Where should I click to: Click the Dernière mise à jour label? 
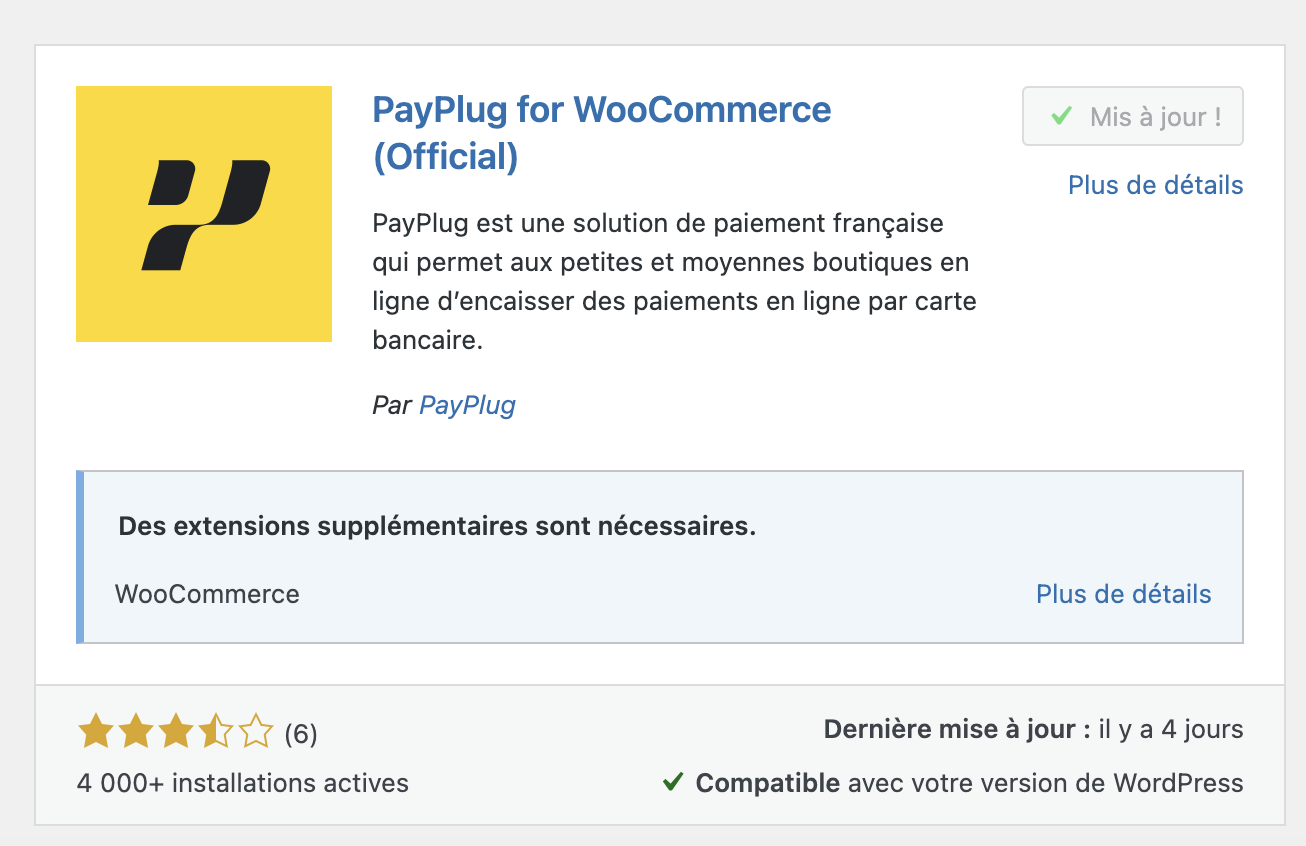pyautogui.click(x=956, y=730)
